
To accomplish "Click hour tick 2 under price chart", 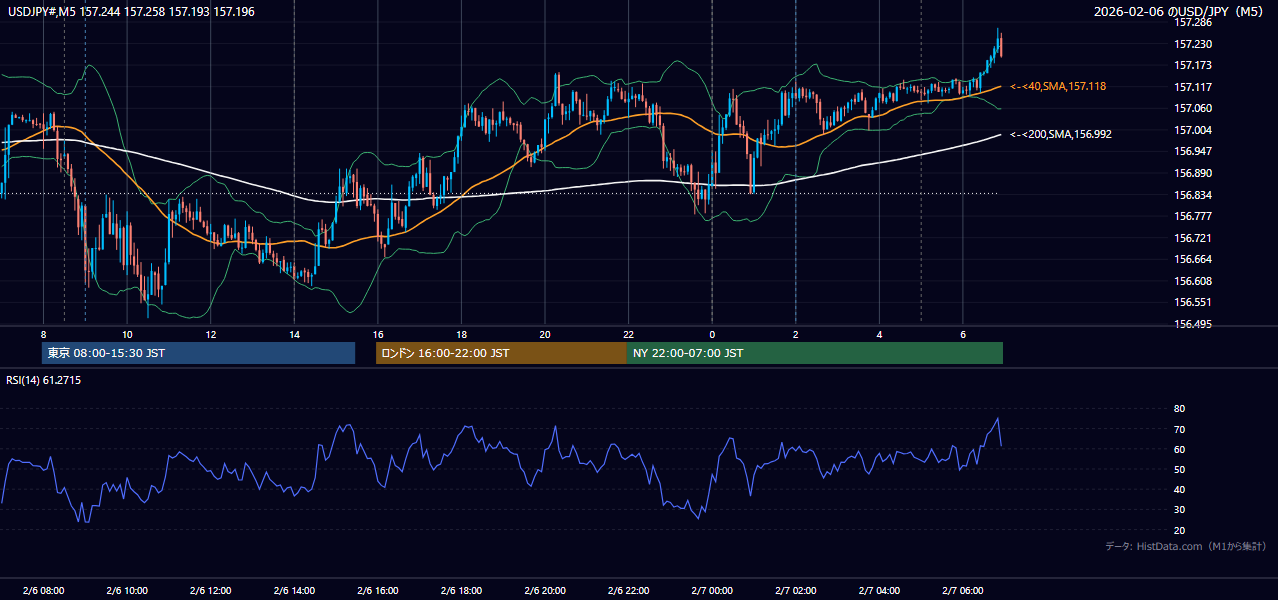I will 796,334.
